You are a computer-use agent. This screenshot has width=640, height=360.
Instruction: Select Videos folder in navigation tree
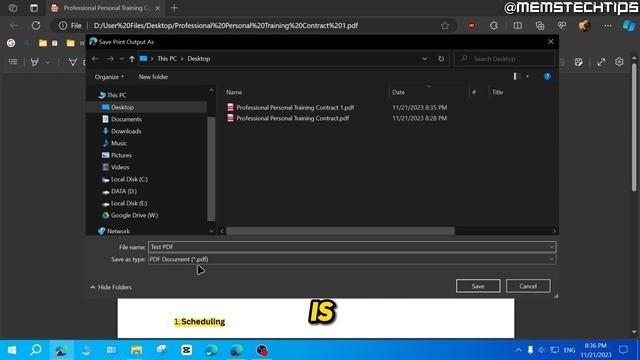click(116, 167)
